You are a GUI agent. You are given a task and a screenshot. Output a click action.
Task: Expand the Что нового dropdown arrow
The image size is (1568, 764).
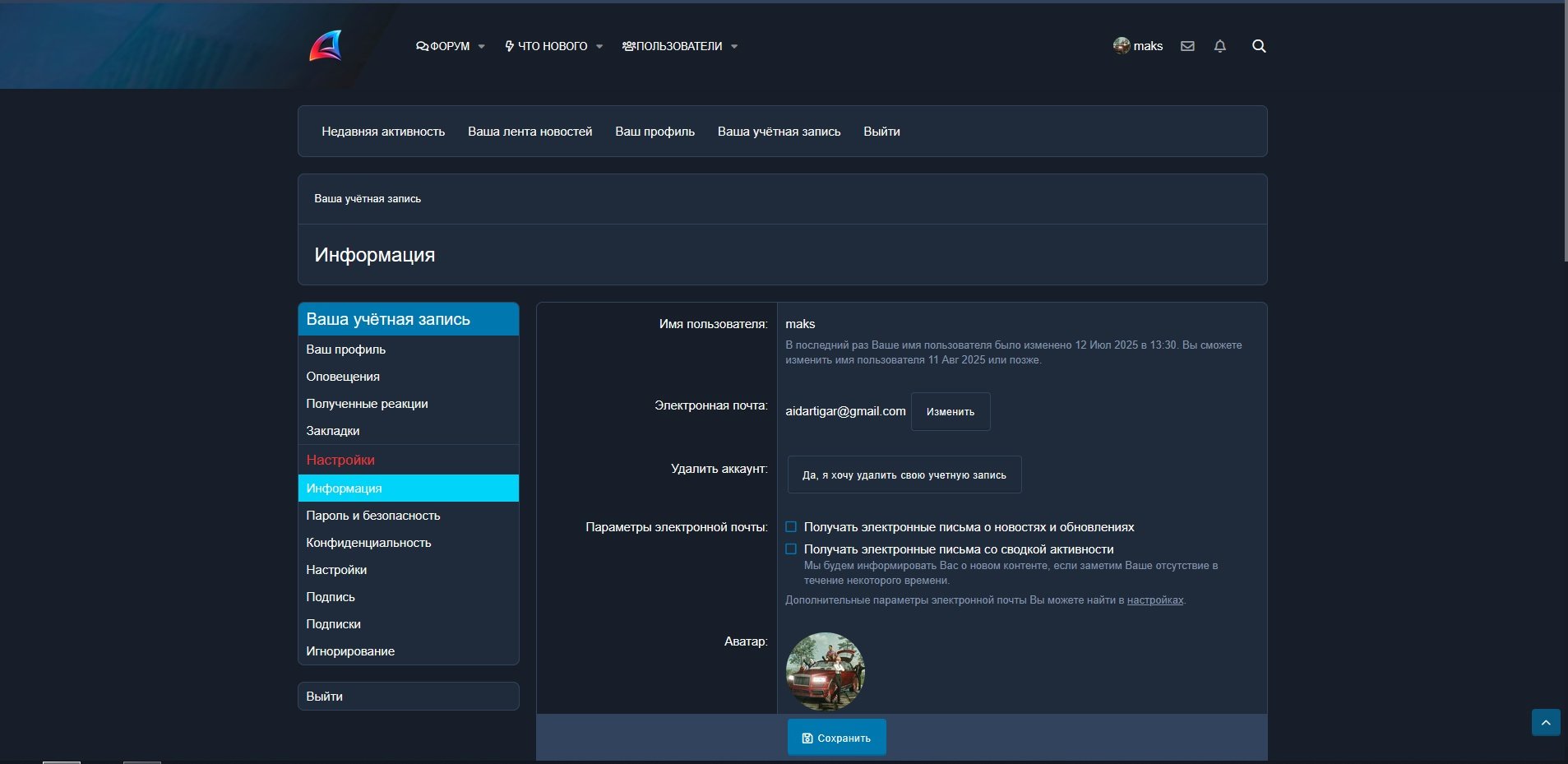(599, 47)
